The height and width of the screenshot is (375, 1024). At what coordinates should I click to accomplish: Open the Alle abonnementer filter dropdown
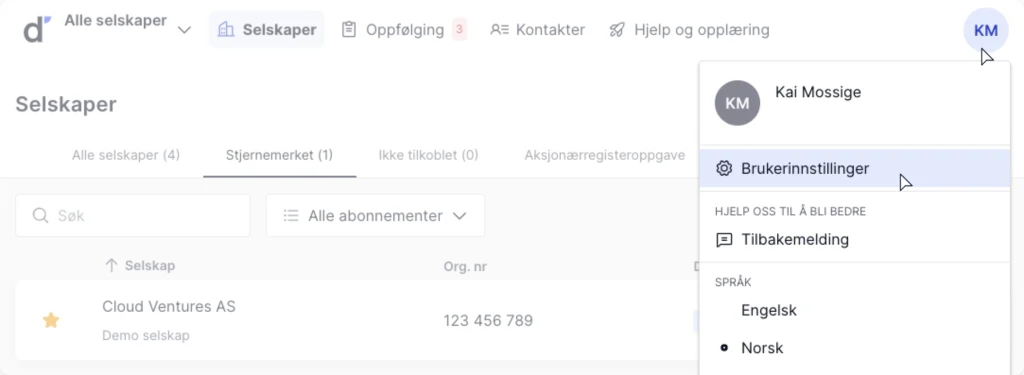tap(376, 216)
